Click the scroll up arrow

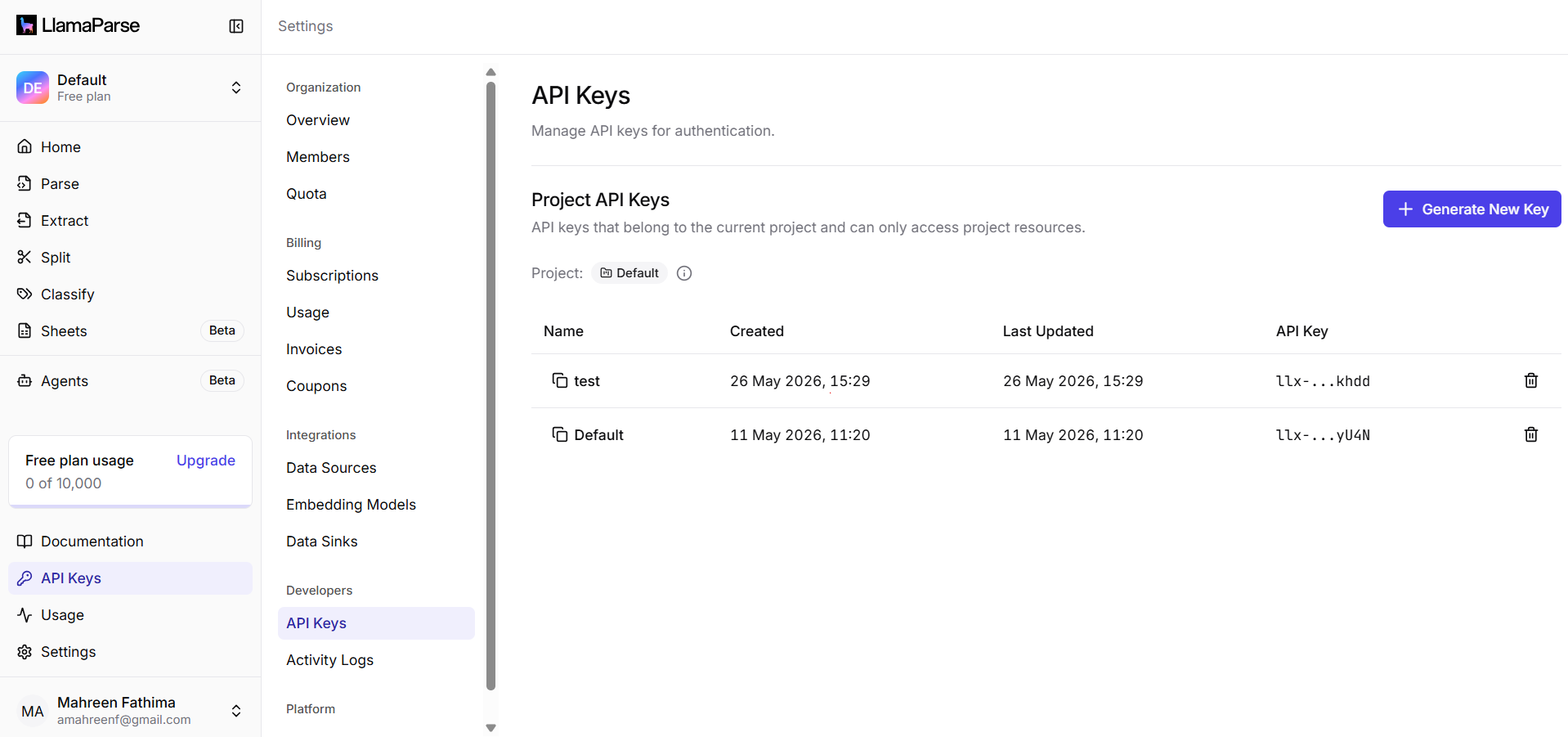(491, 72)
